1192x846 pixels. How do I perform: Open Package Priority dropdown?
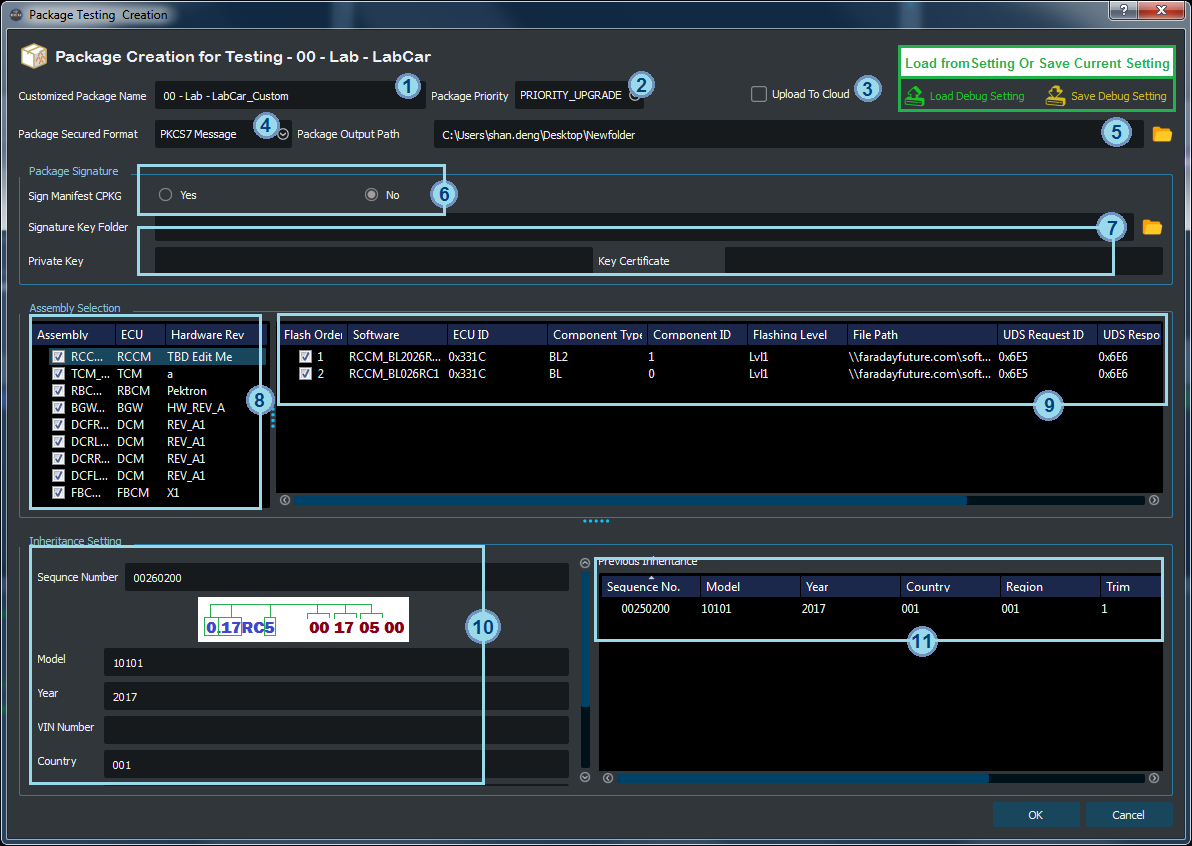(634, 96)
